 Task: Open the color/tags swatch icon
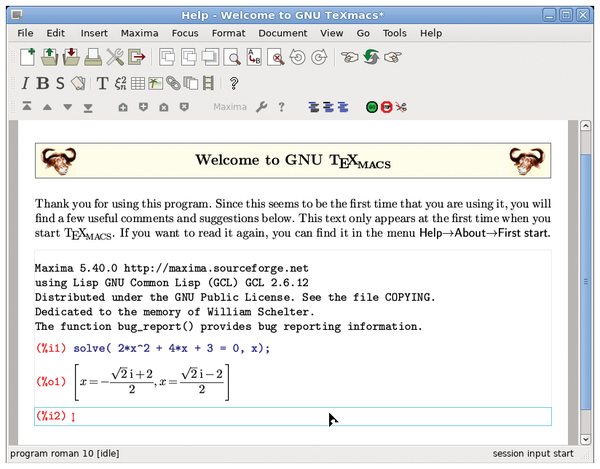click(78, 83)
